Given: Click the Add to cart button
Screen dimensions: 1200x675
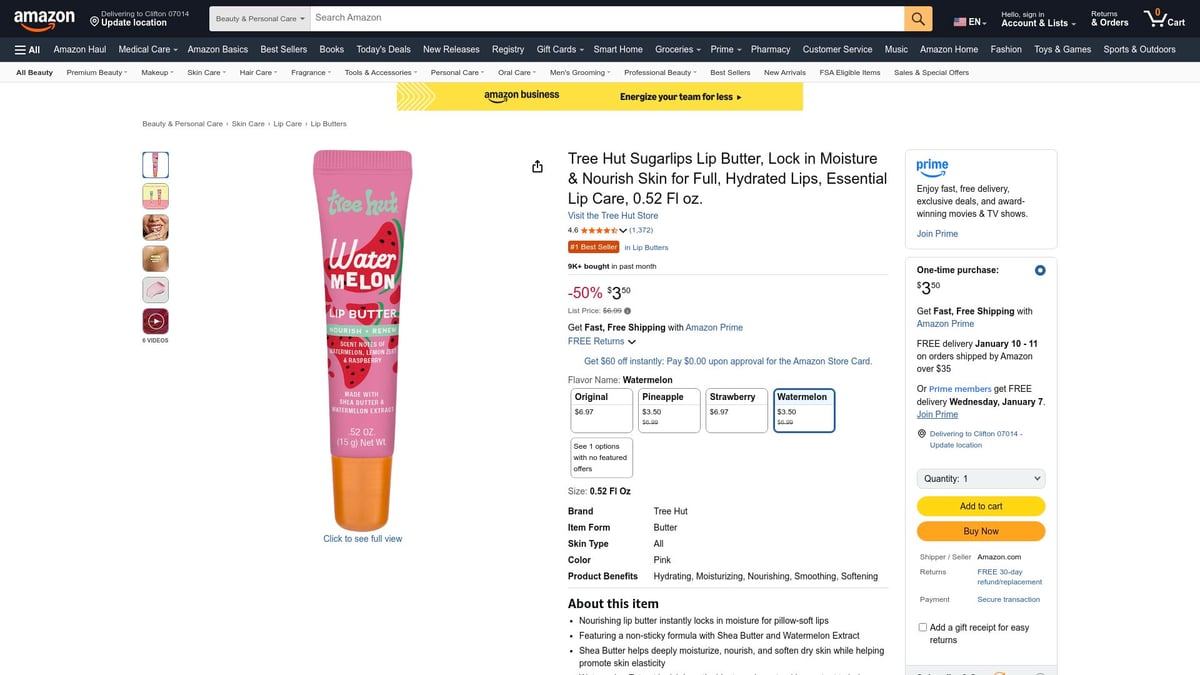Looking at the screenshot, I should pyautogui.click(x=980, y=506).
